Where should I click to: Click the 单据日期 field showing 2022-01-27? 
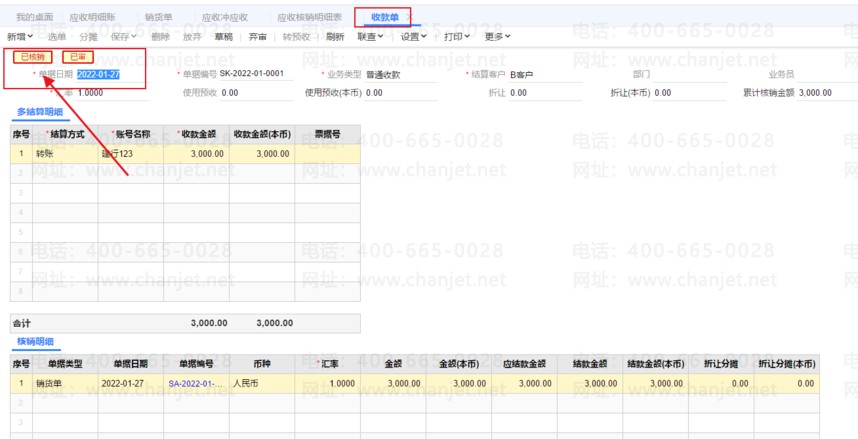pos(99,74)
